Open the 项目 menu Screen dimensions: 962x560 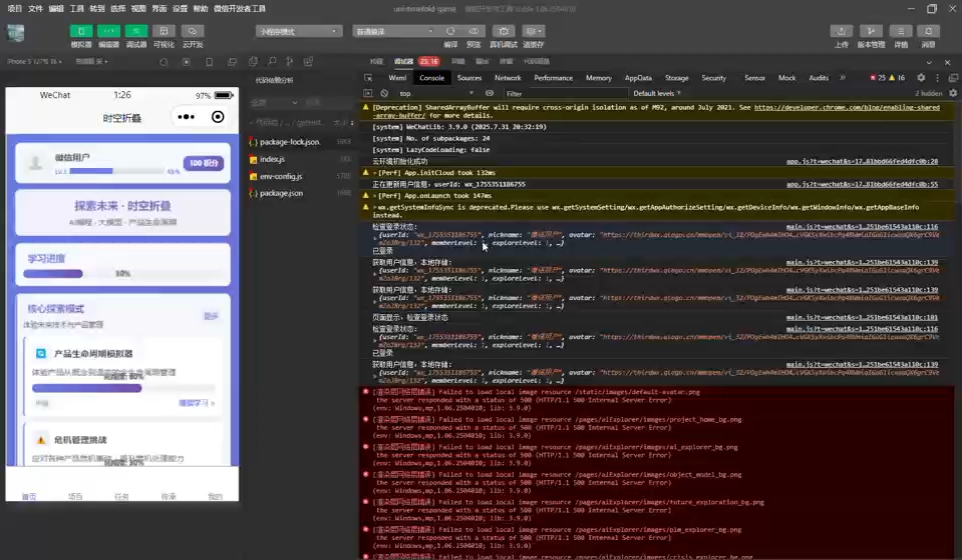(x=15, y=9)
